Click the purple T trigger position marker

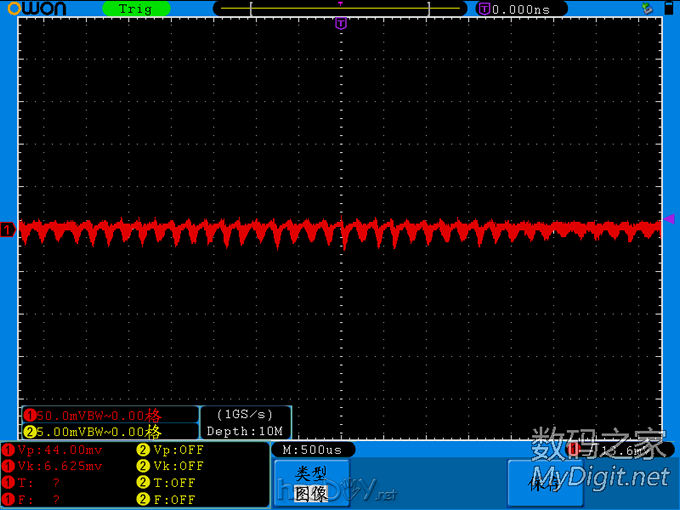(340, 23)
